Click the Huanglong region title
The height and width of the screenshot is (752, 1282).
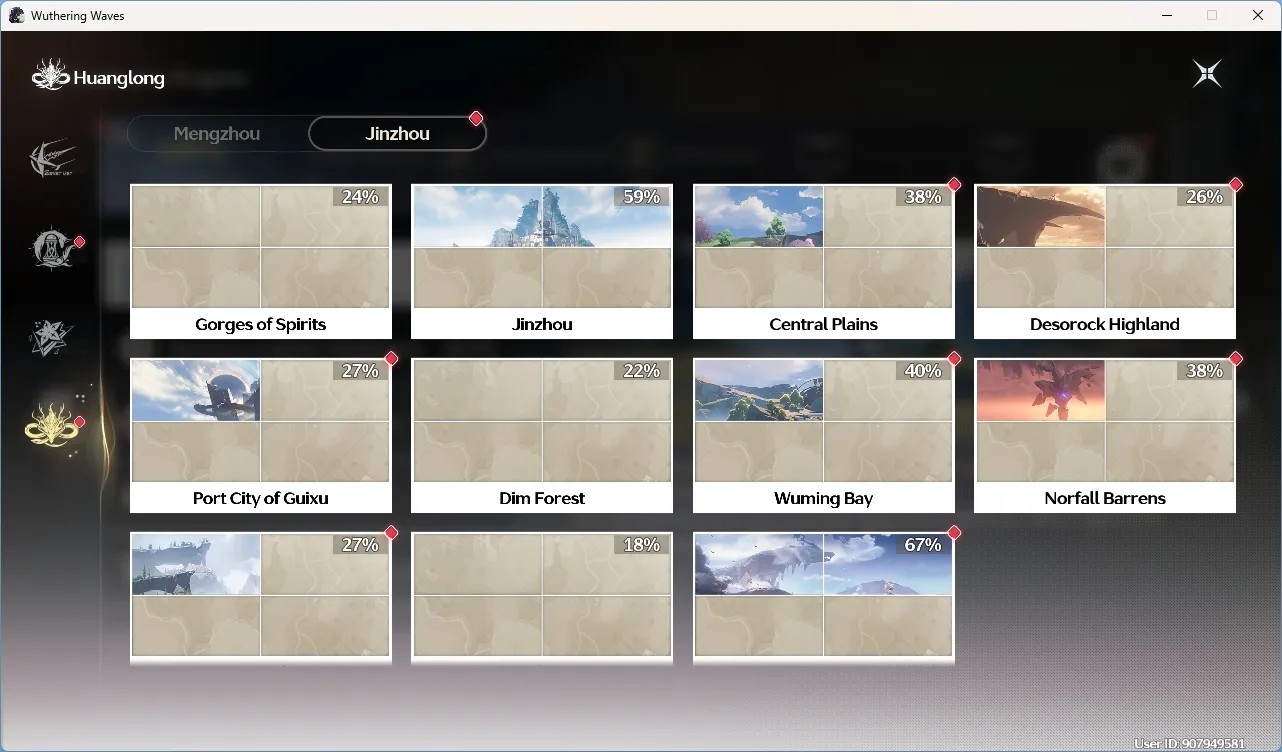pyautogui.click(x=119, y=78)
